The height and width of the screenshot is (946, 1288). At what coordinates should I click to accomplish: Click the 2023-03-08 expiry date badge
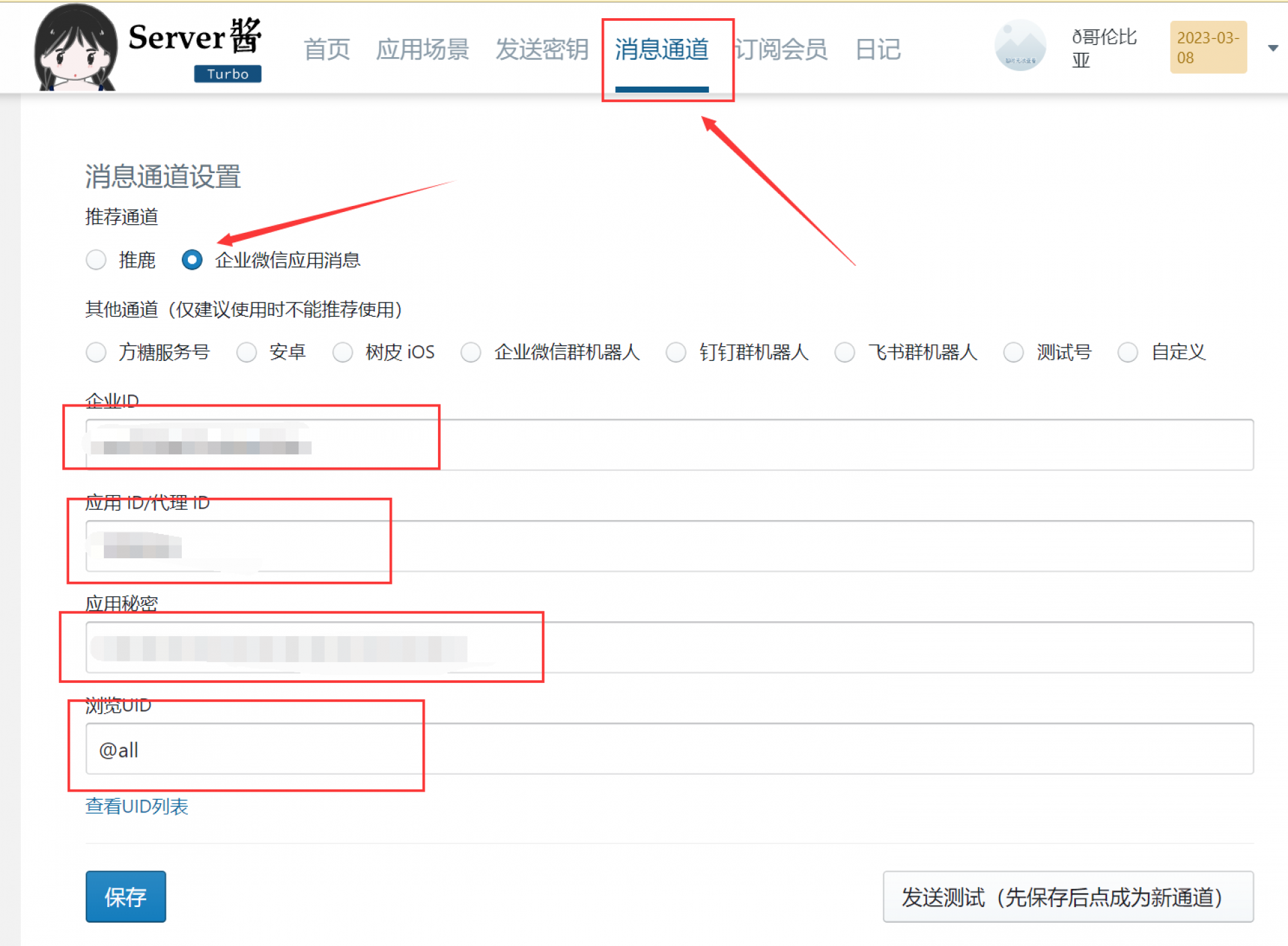[x=1207, y=48]
